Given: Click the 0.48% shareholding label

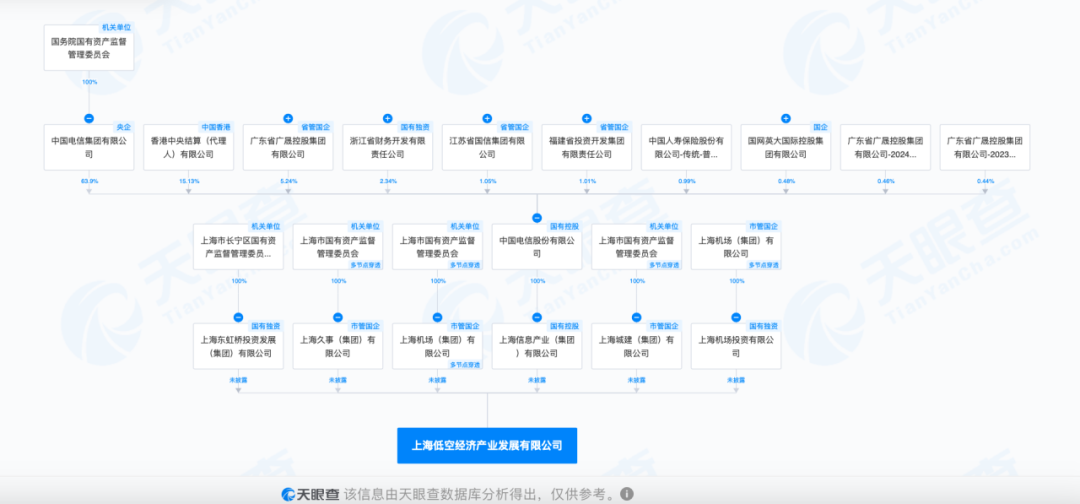Looking at the screenshot, I should pos(786,181).
